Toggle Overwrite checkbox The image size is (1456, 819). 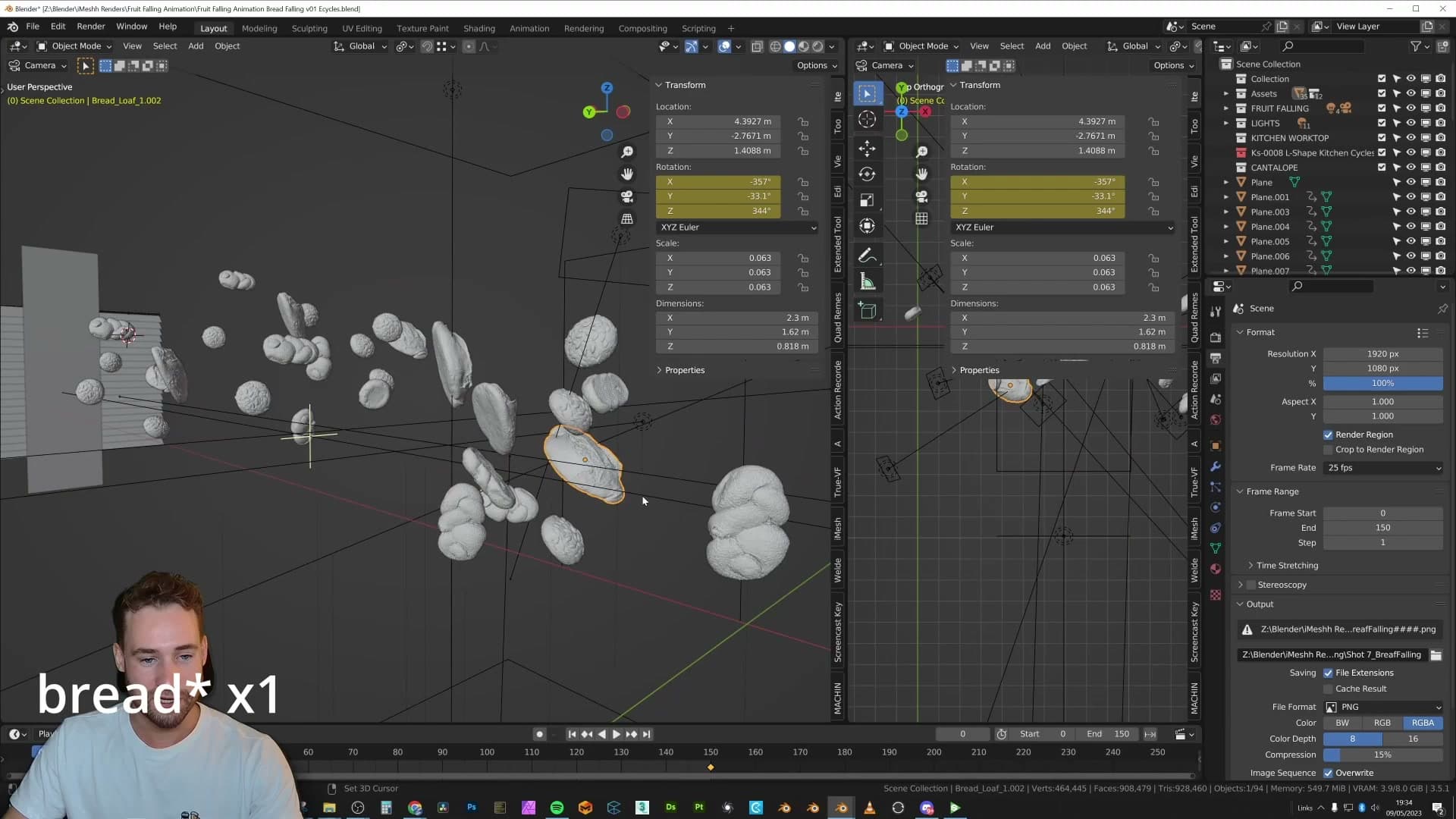pyautogui.click(x=1328, y=773)
